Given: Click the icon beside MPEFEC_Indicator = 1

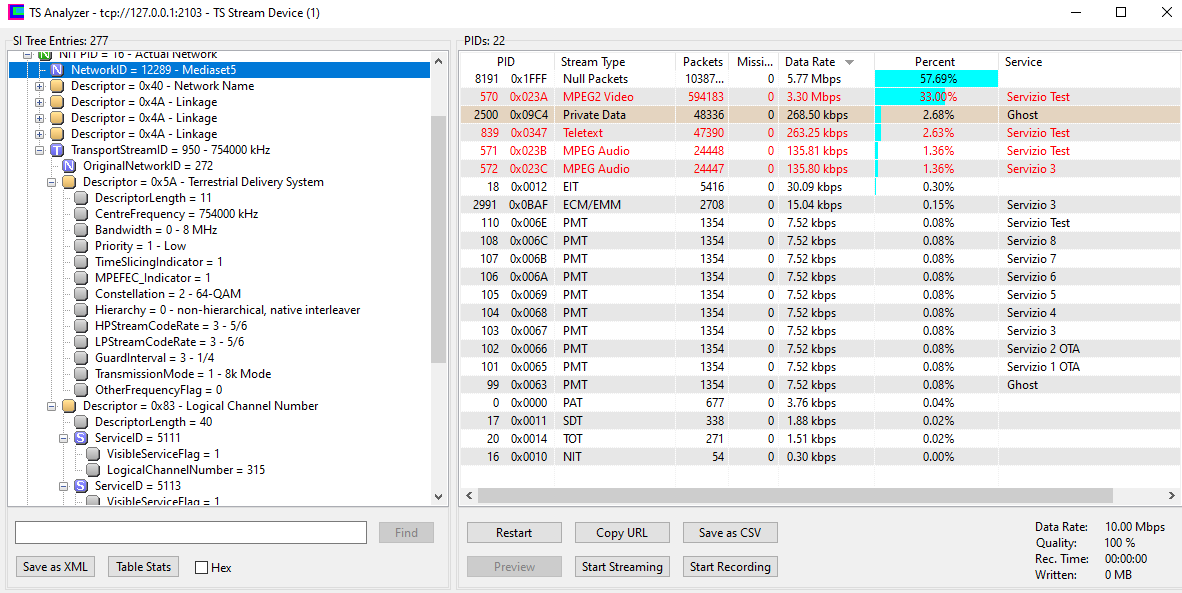Looking at the screenshot, I should point(81,278).
